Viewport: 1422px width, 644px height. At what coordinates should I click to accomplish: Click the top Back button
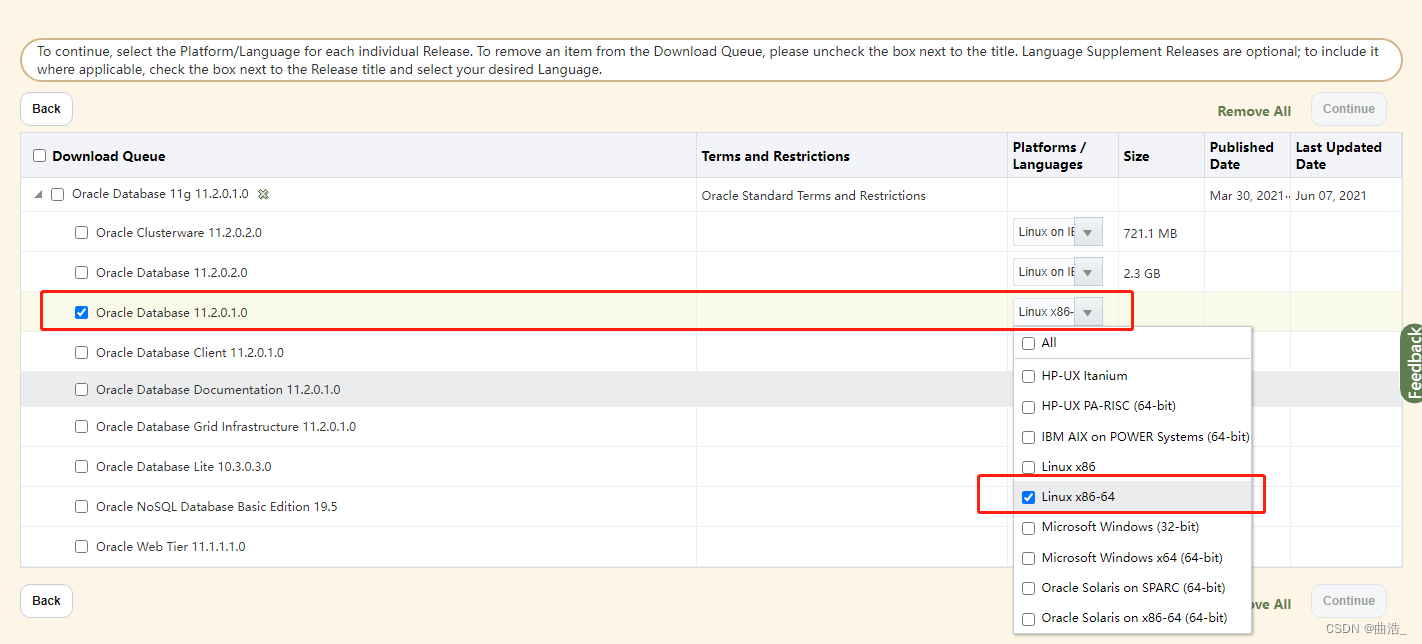pyautogui.click(x=46, y=109)
